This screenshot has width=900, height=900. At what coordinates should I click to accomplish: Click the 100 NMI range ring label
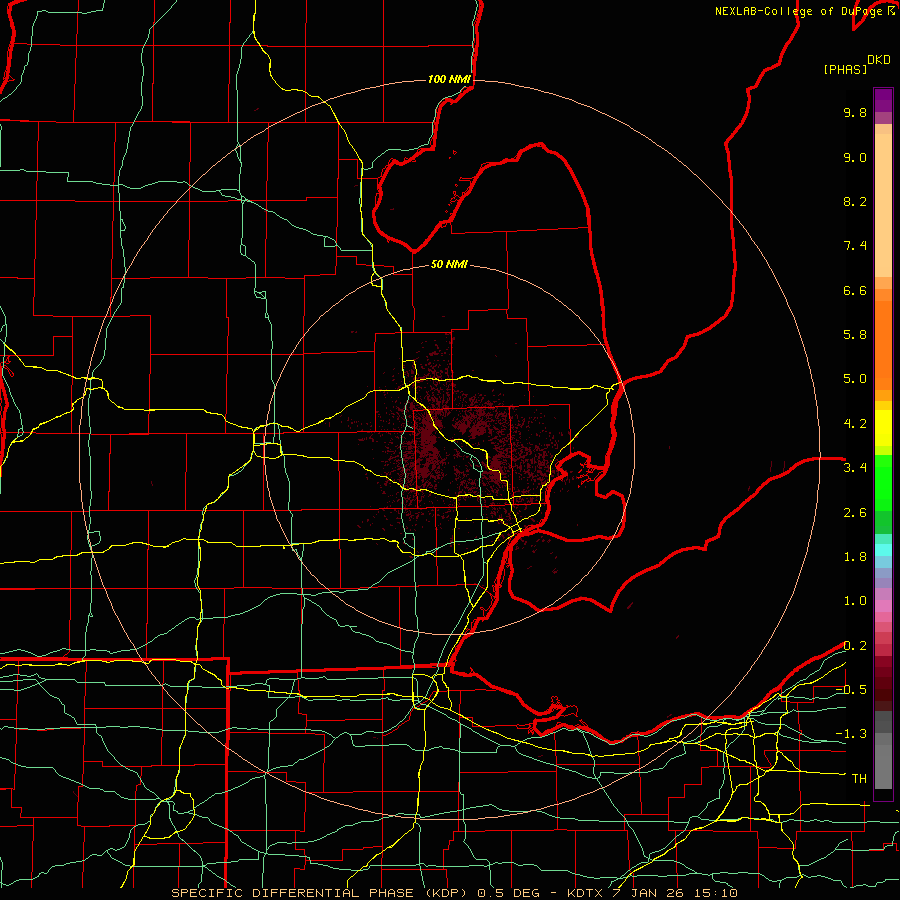tap(449, 79)
